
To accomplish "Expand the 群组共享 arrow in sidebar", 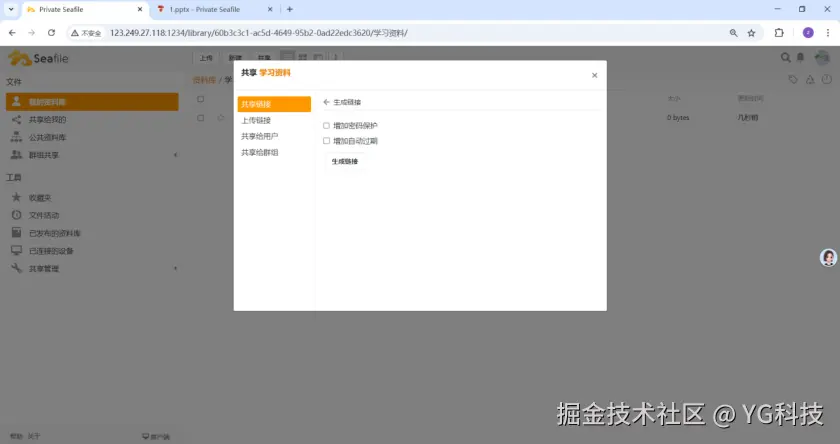I will (x=175, y=155).
